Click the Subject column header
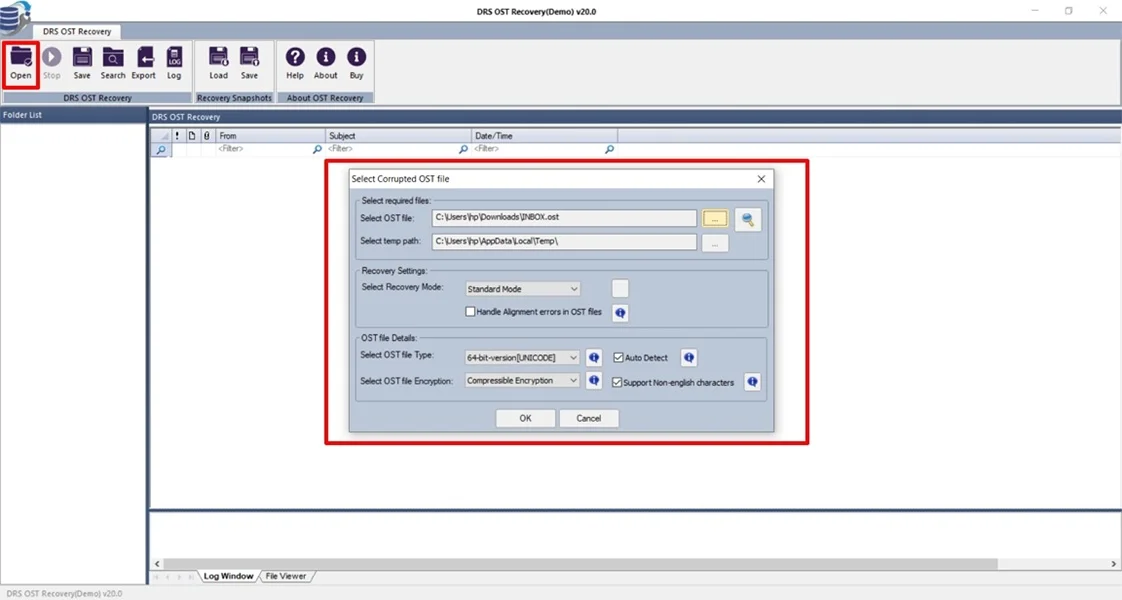The image size is (1122, 600). pyautogui.click(x=398, y=135)
